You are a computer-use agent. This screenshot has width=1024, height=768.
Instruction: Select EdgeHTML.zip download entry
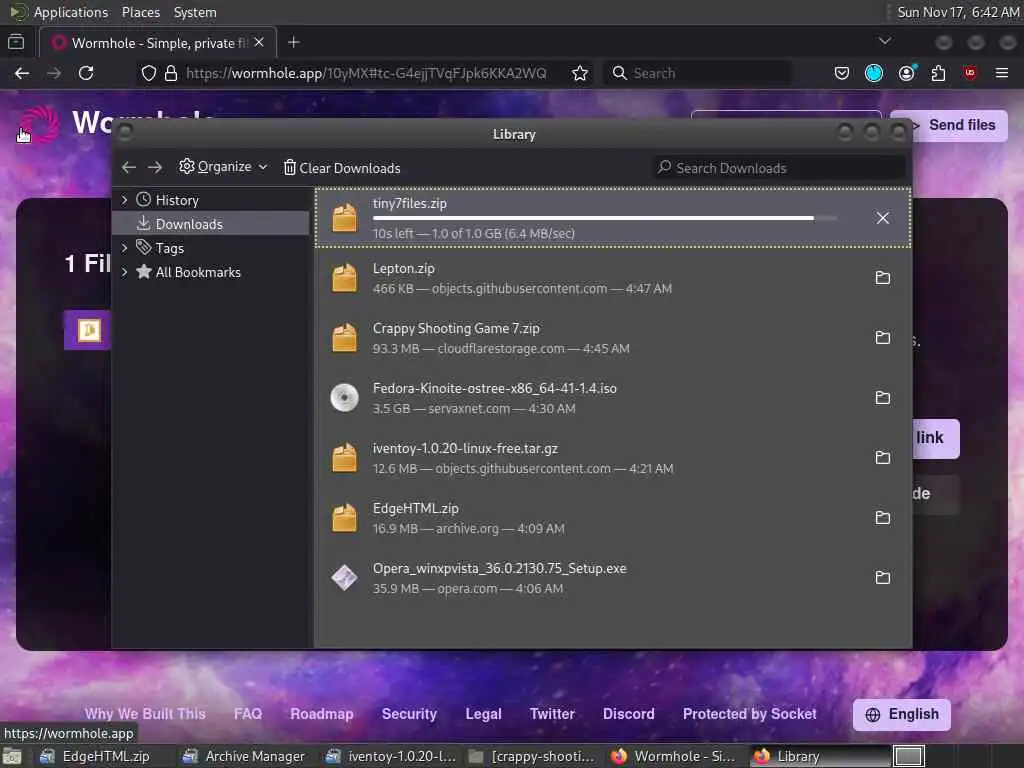(x=613, y=518)
